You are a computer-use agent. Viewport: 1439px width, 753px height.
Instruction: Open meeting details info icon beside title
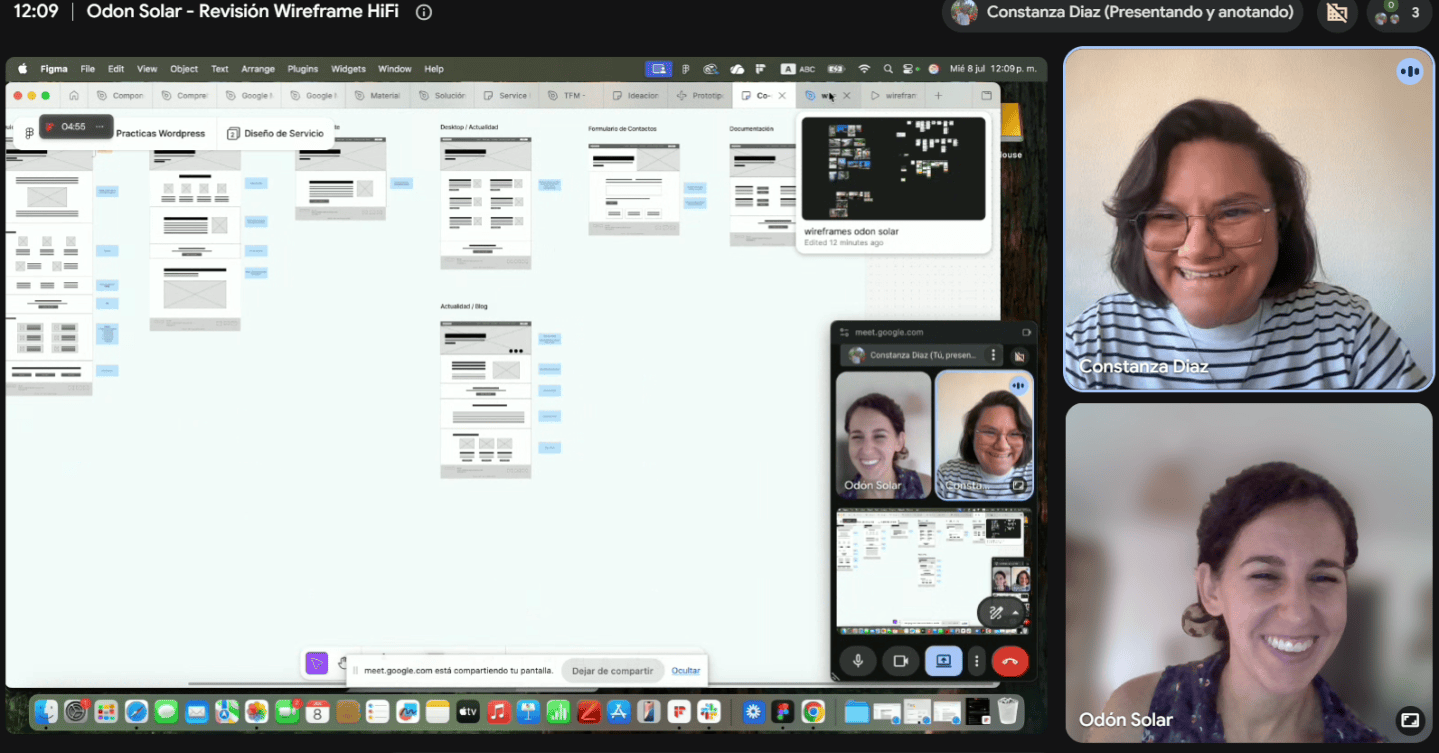tap(424, 12)
